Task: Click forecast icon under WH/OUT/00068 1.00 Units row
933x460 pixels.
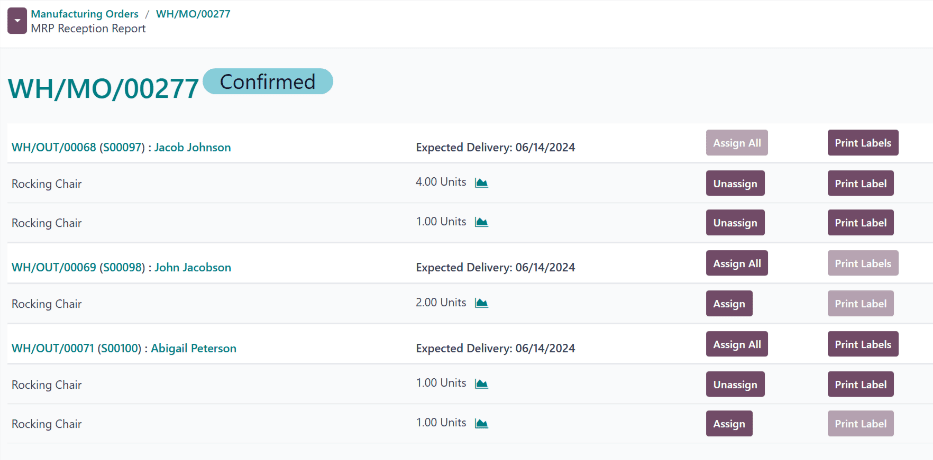Action: [481, 222]
